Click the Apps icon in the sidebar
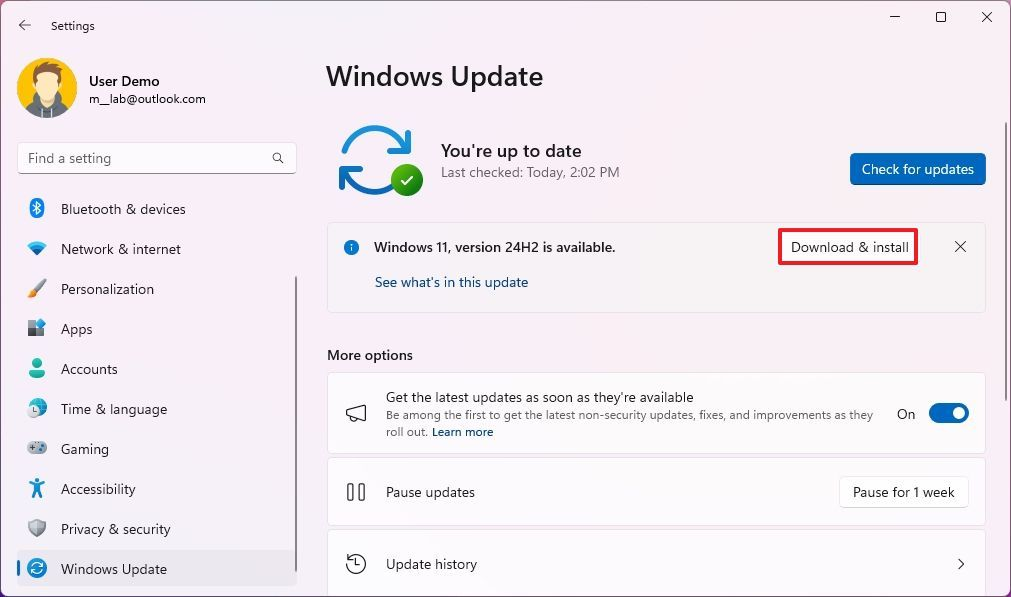The height and width of the screenshot is (597, 1011). point(37,328)
